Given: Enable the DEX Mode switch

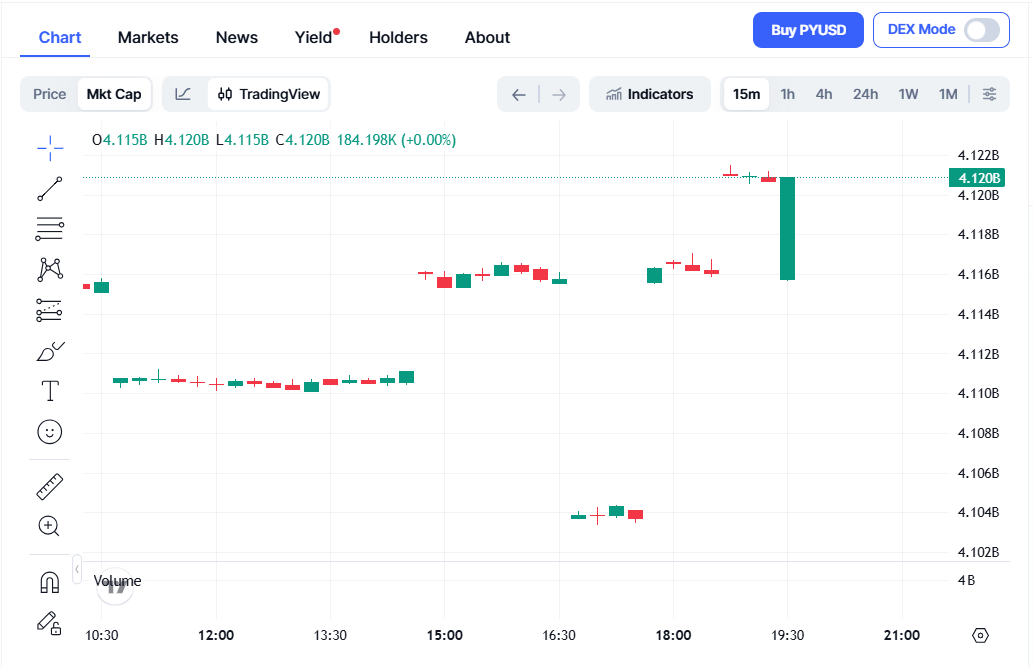Looking at the screenshot, I should (981, 30).
